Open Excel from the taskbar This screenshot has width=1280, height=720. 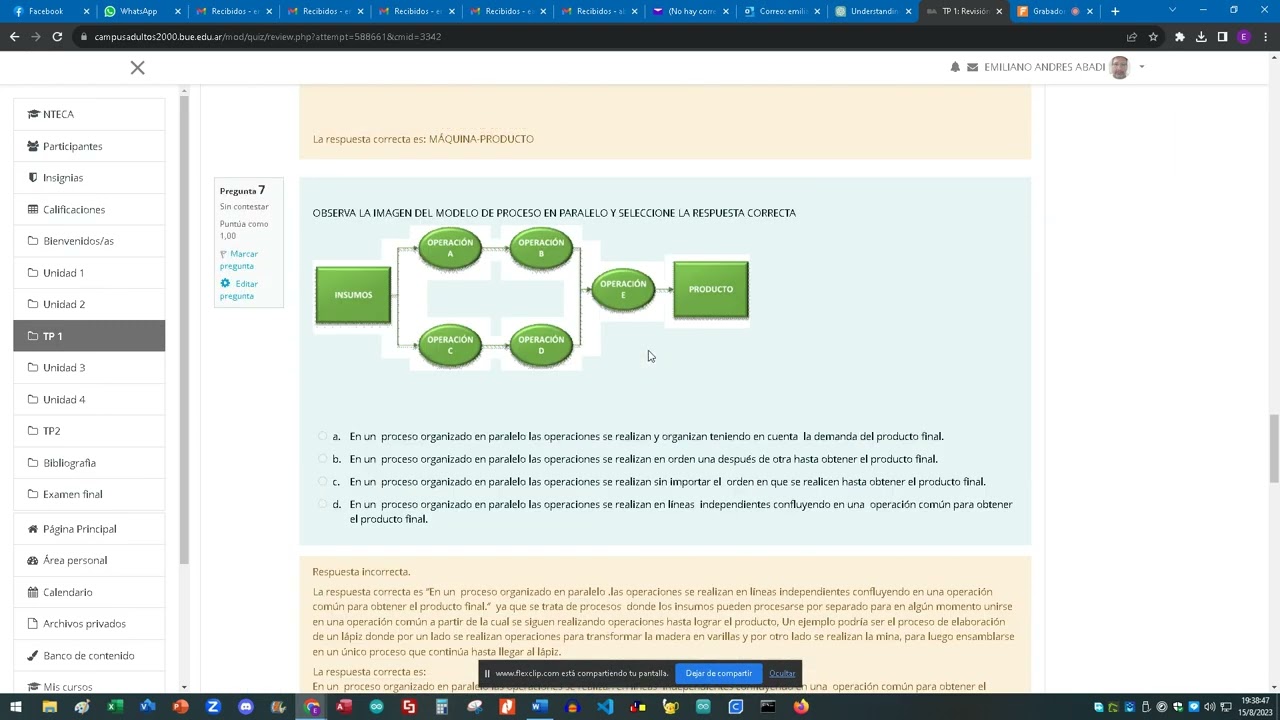coord(115,707)
